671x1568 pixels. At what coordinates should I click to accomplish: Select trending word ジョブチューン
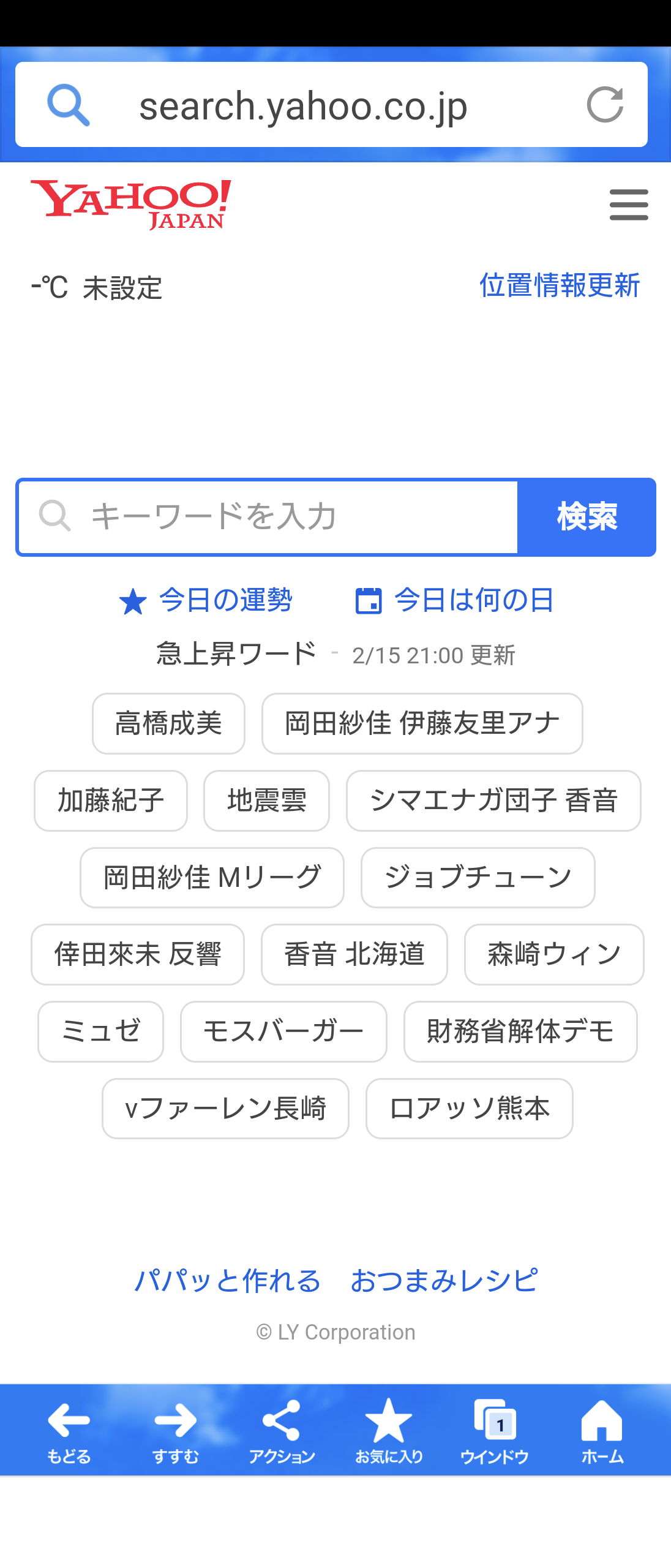point(478,878)
